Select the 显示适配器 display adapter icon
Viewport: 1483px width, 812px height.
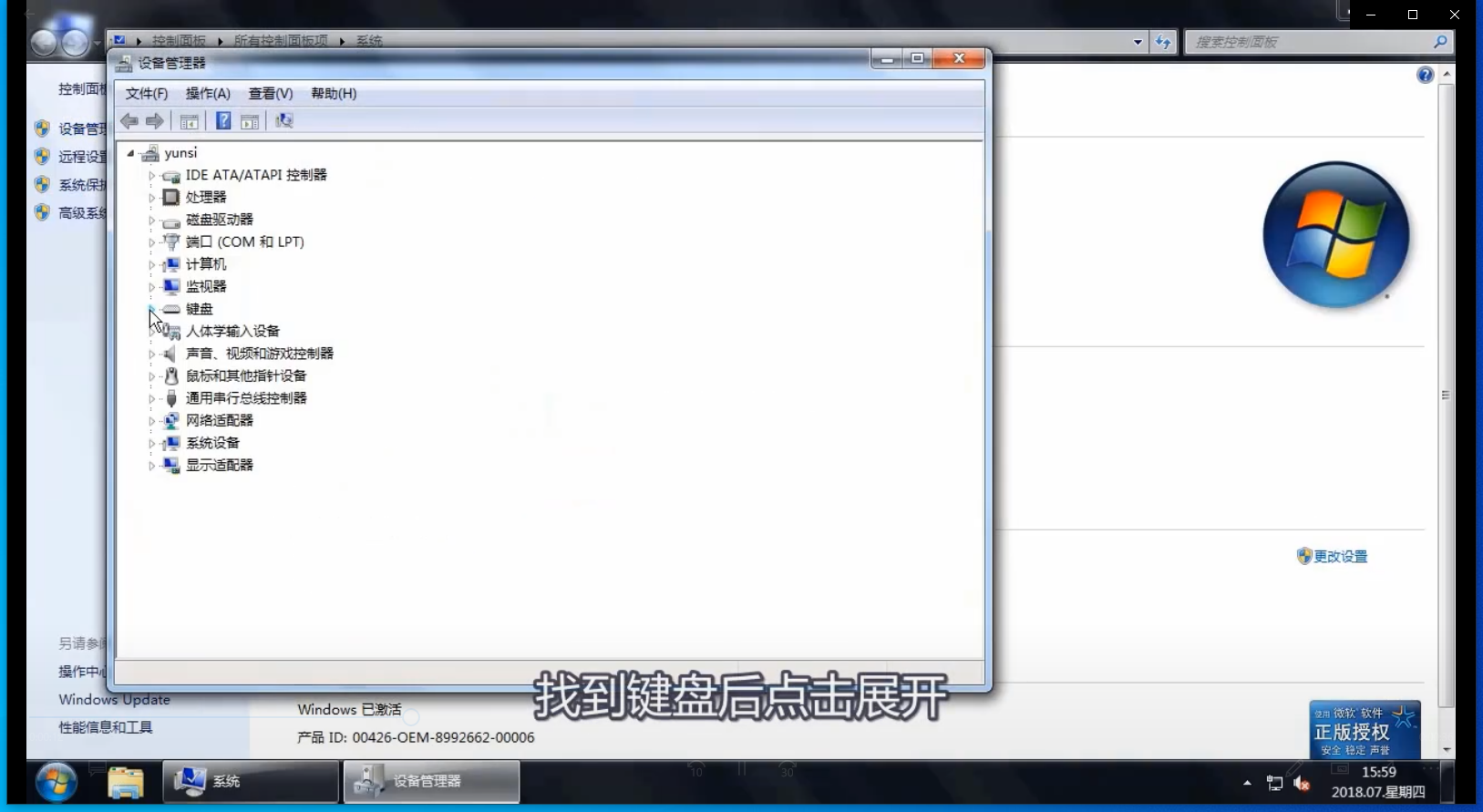pos(170,465)
